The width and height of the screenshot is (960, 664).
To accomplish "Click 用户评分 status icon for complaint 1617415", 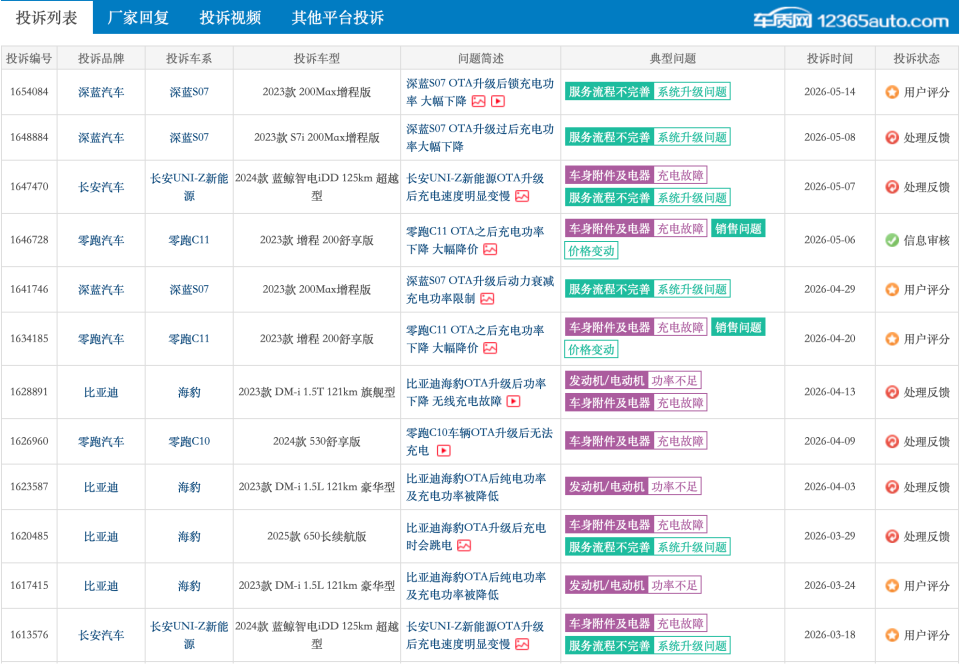I will pyautogui.click(x=892, y=586).
